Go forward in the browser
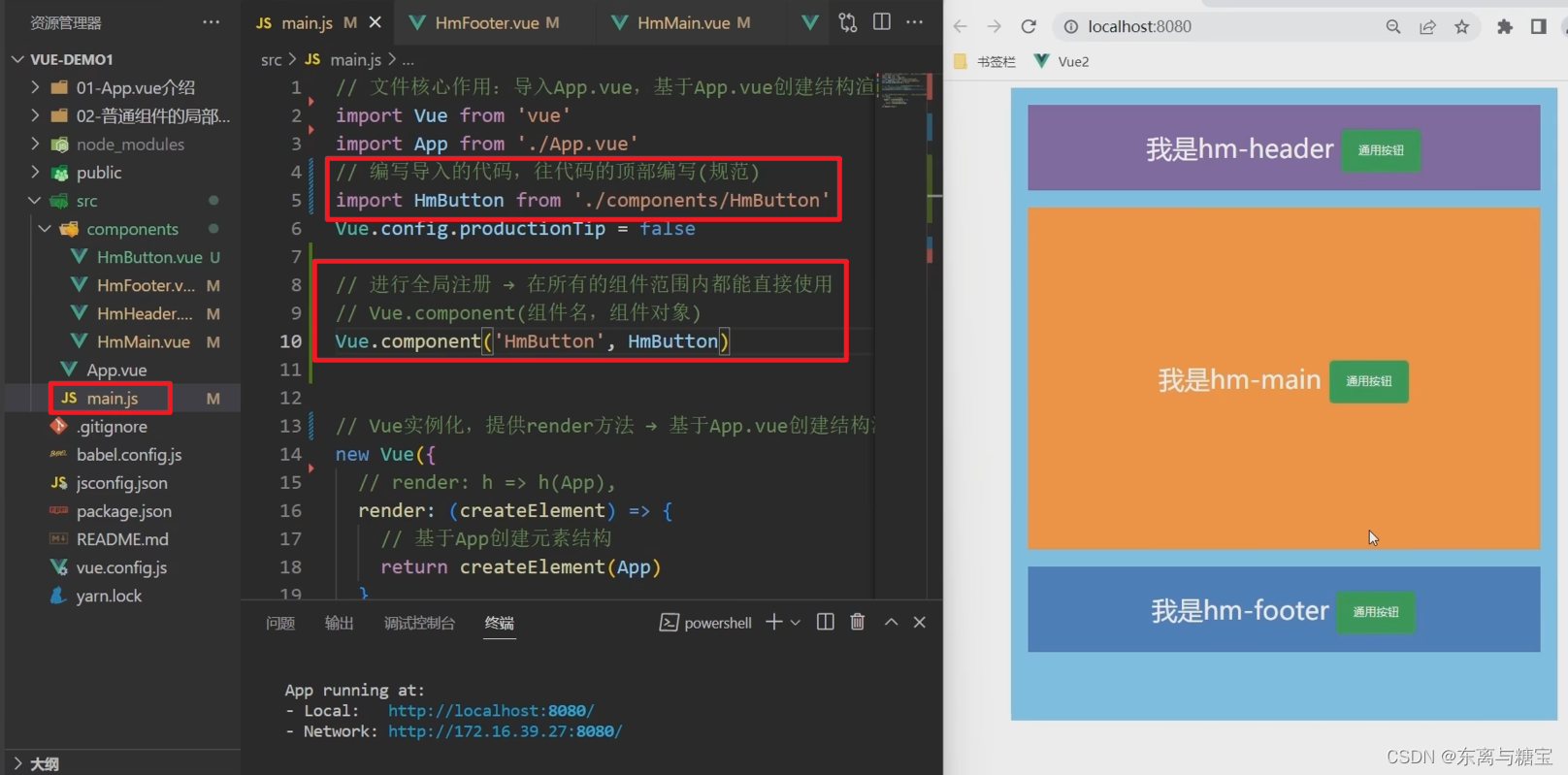The height and width of the screenshot is (775, 1568). pyautogui.click(x=994, y=26)
